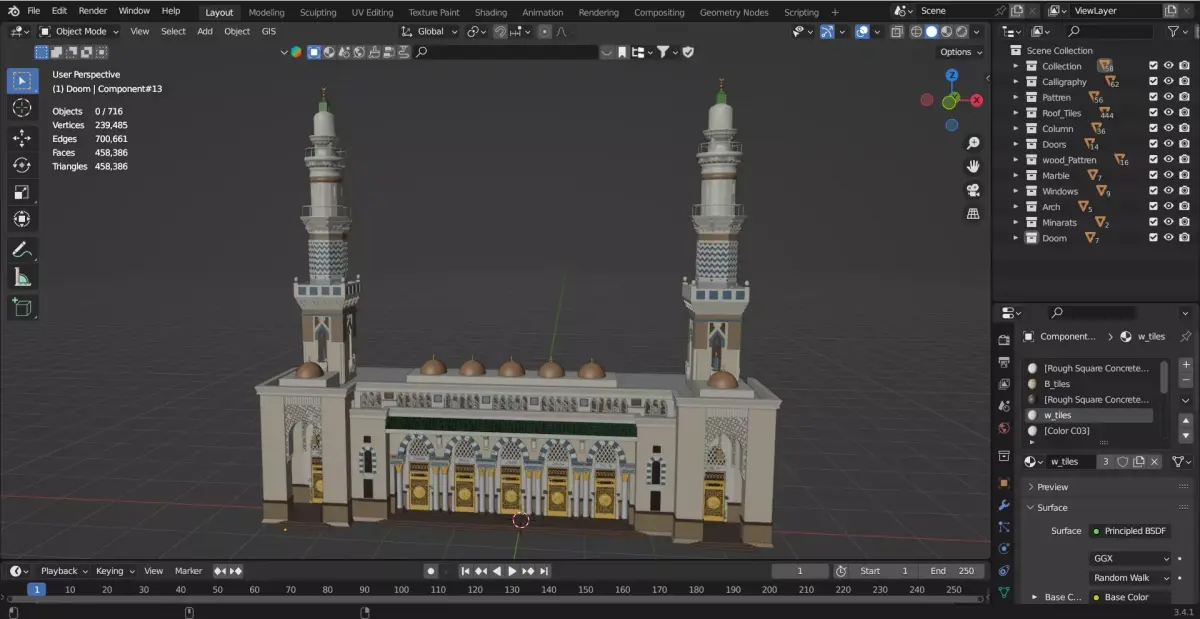
Task: Open the GGX distribution dropdown
Action: pyautogui.click(x=1130, y=558)
